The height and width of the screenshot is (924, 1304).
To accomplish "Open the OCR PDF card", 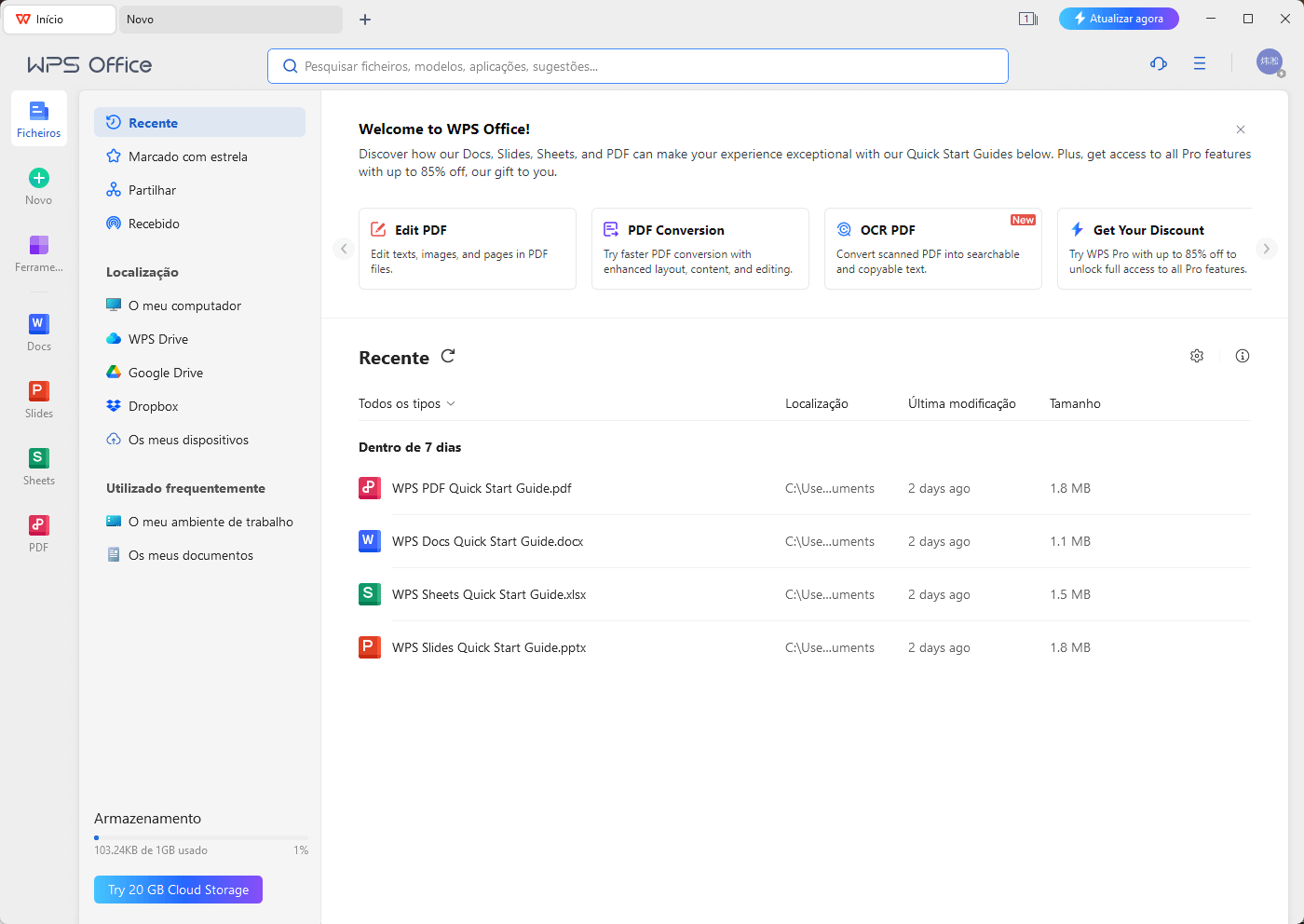I will pyautogui.click(x=933, y=249).
